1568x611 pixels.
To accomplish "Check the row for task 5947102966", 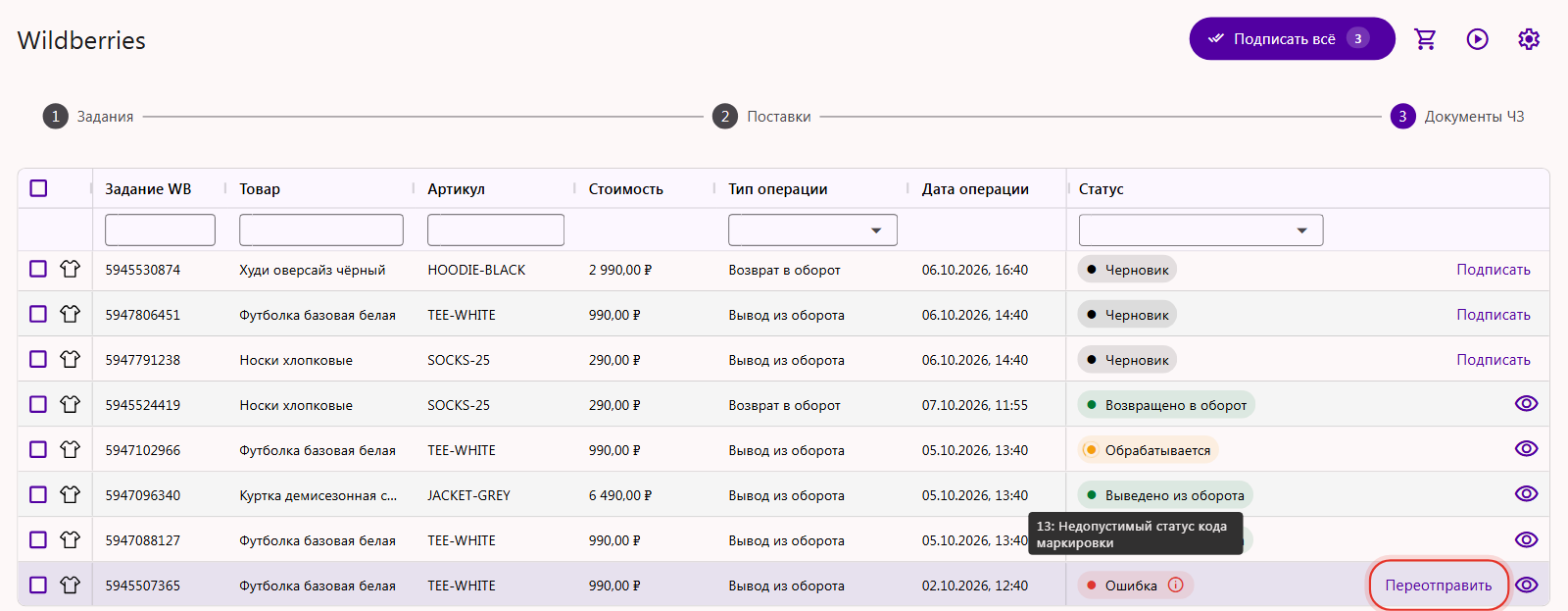I will [38, 449].
